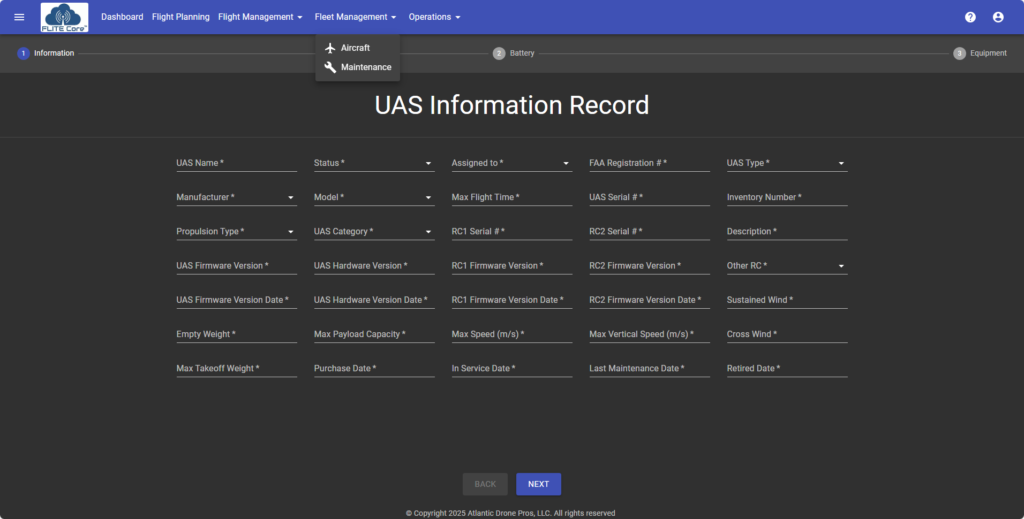1024x519 pixels.
Task: Open the Operations menu
Action: (434, 17)
